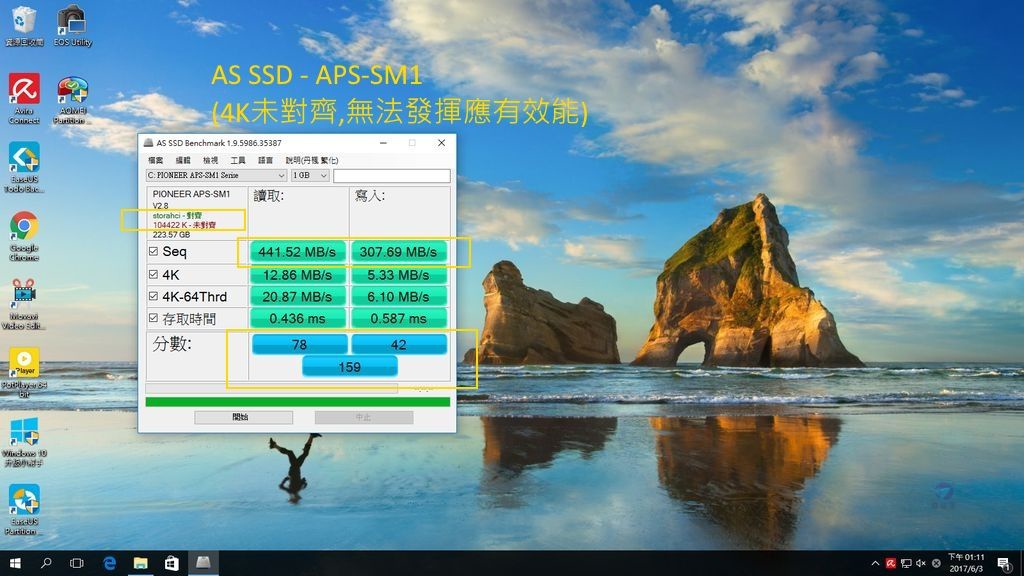Open the 檢視 (View) menu
1024x576 pixels.
tap(210, 160)
